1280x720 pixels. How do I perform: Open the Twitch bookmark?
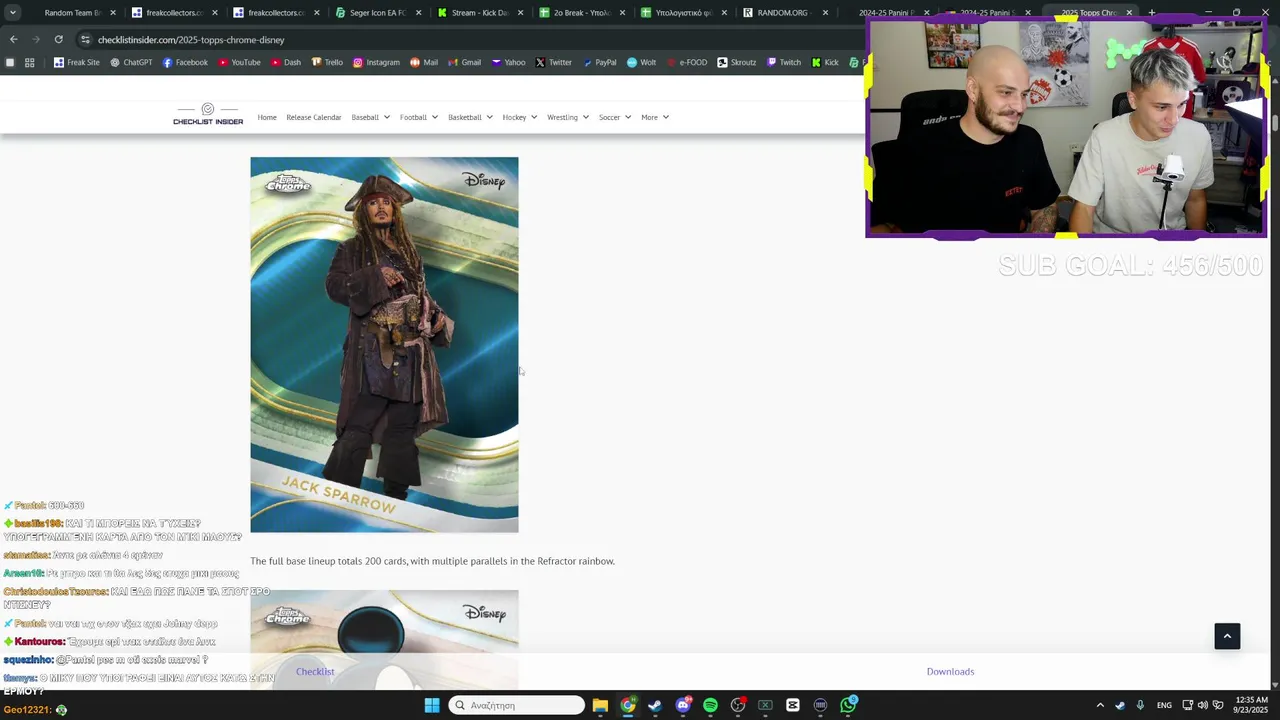click(x=784, y=62)
